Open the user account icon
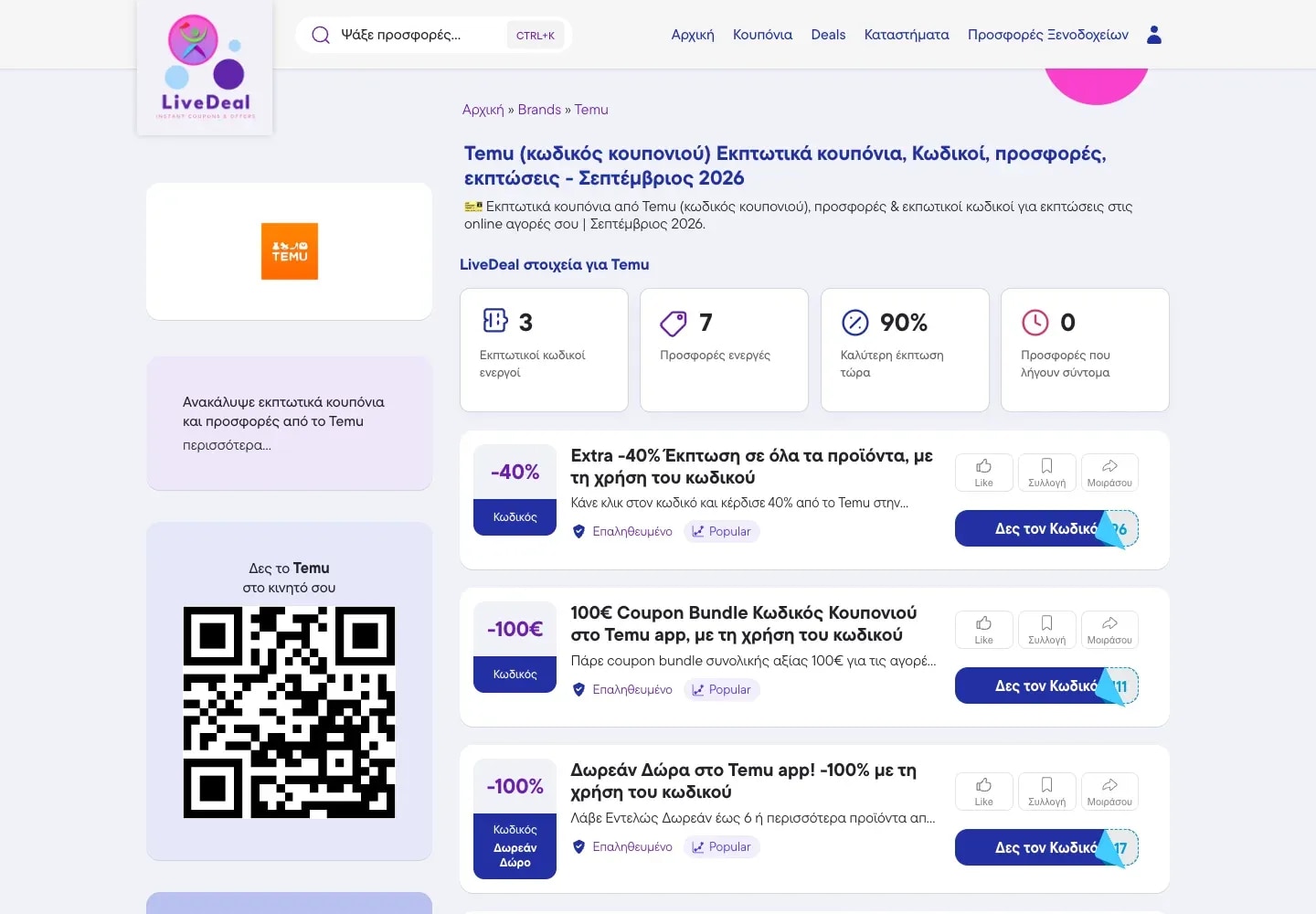This screenshot has width=1316, height=914. coord(1154,35)
